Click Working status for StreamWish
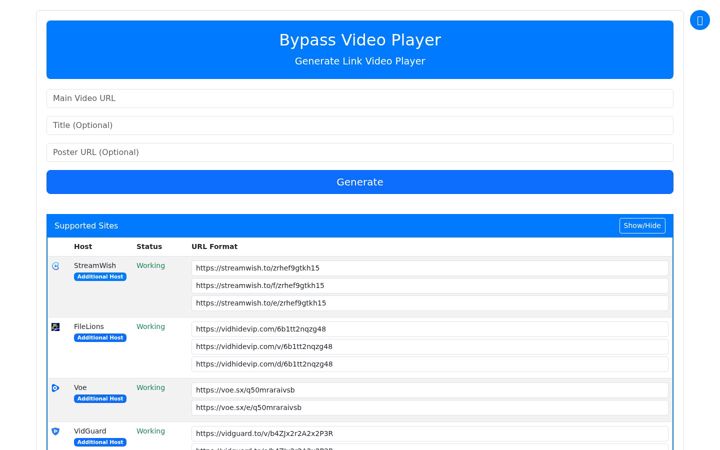Screen dimensions: 720x450 [x=151, y=265]
